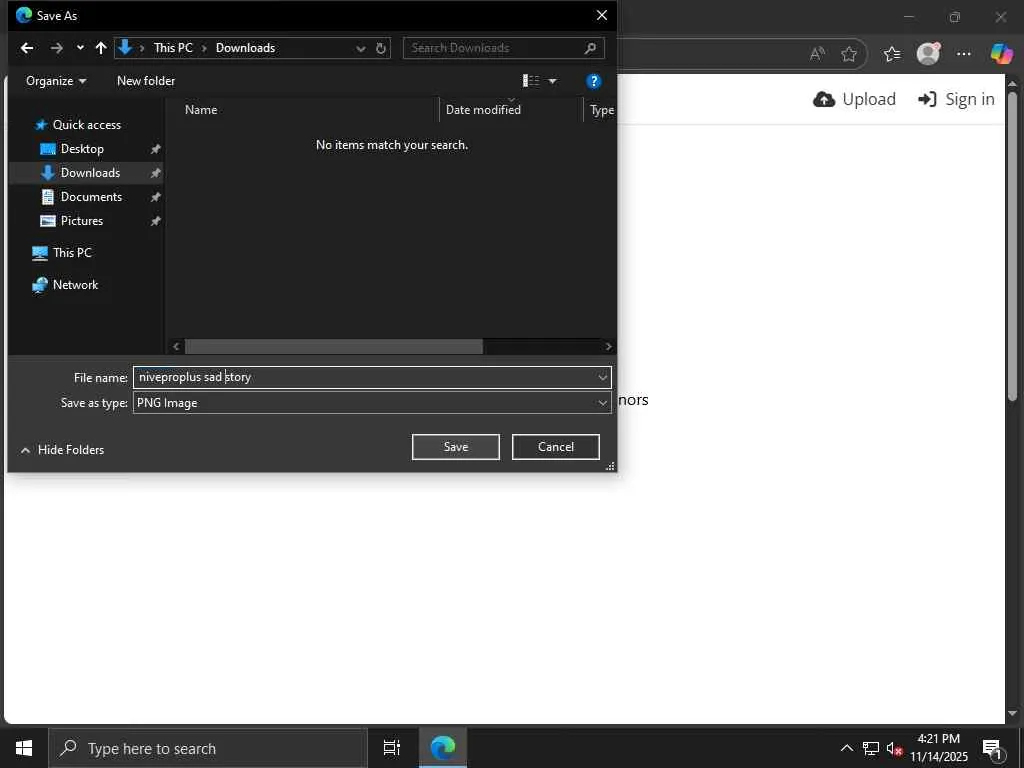This screenshot has width=1024, height=768.
Task: Go up one folder level
Action: point(101,48)
